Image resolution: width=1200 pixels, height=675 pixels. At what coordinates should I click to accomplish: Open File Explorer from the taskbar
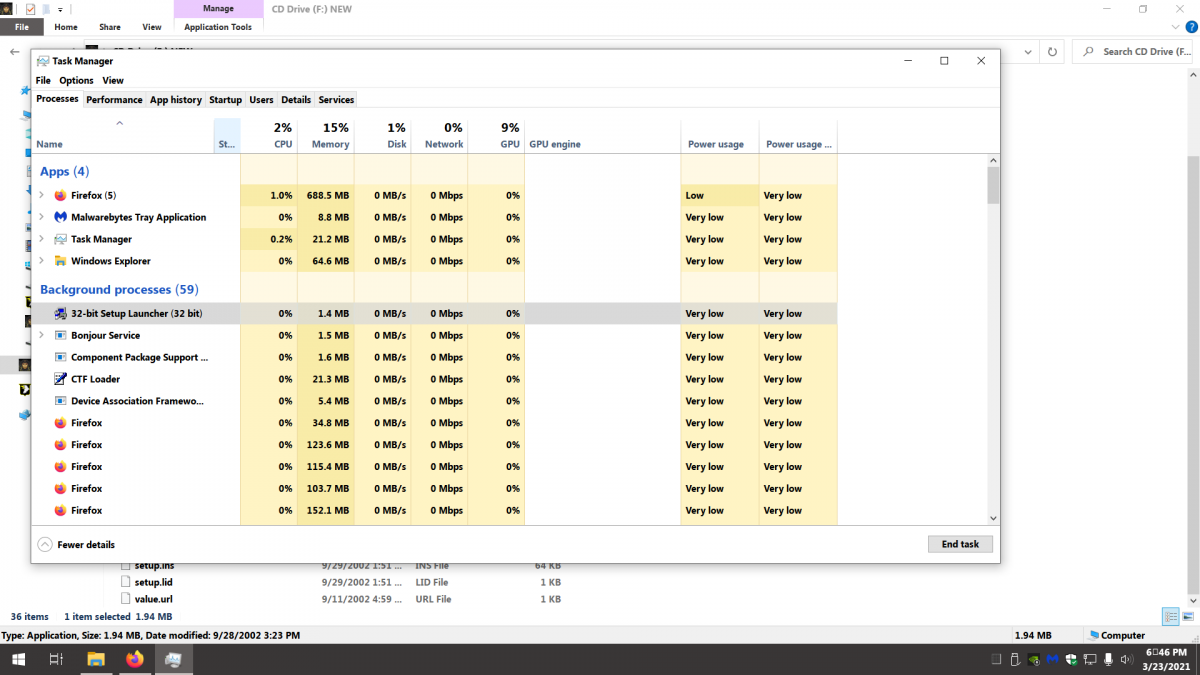click(x=96, y=659)
